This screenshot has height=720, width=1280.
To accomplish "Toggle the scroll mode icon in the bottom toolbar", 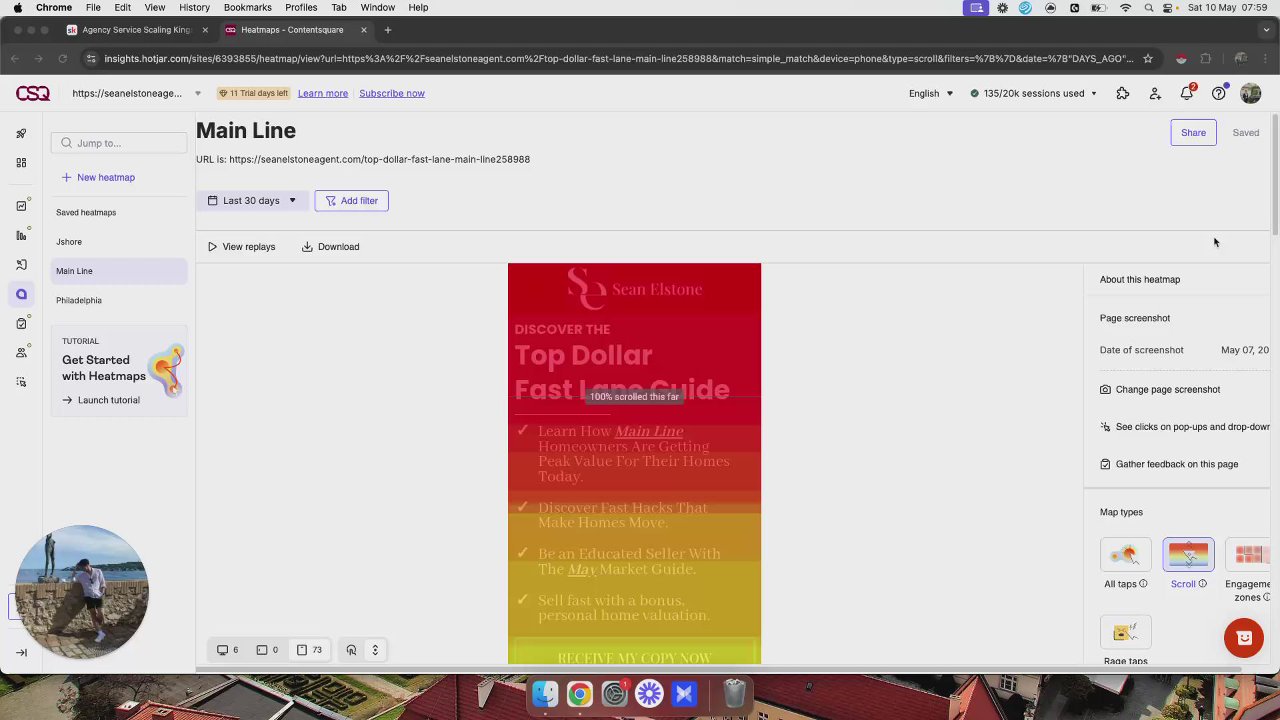I will (375, 650).
